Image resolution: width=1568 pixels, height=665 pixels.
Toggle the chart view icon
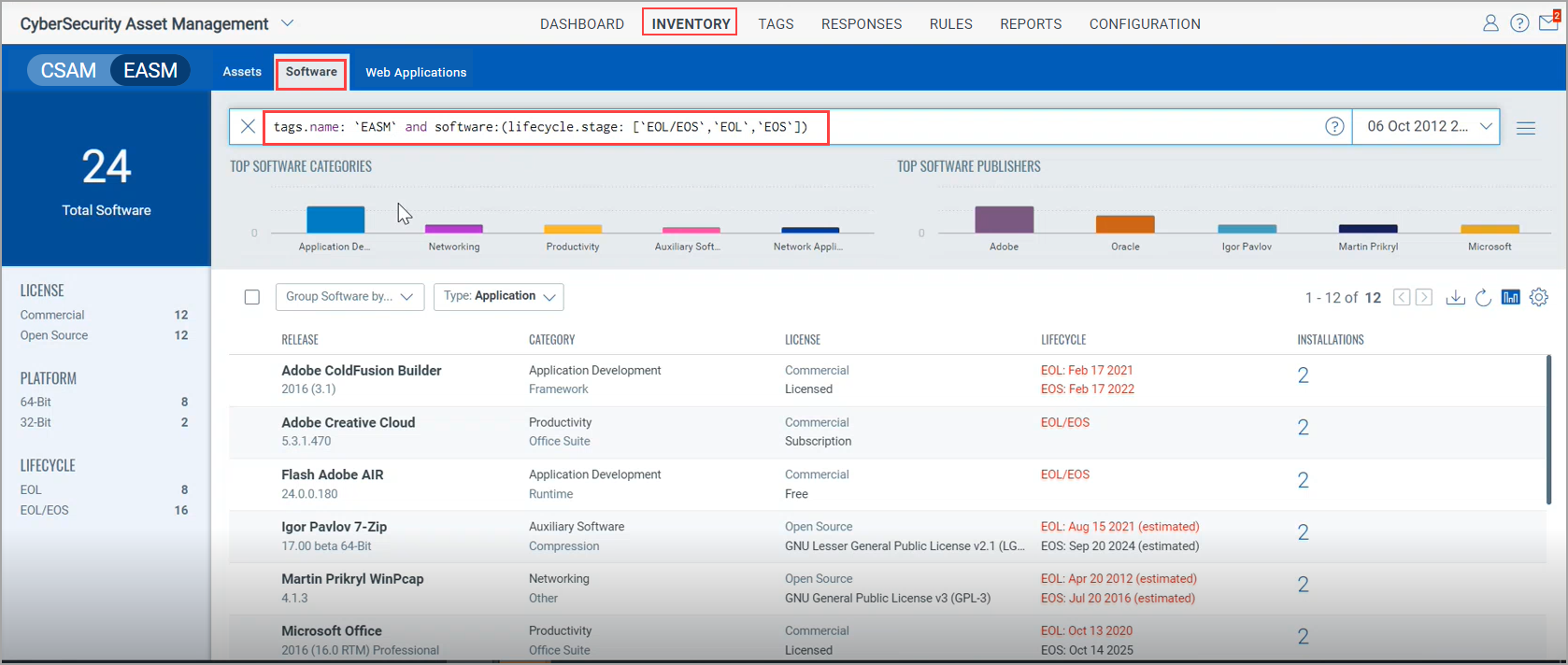tap(1510, 297)
